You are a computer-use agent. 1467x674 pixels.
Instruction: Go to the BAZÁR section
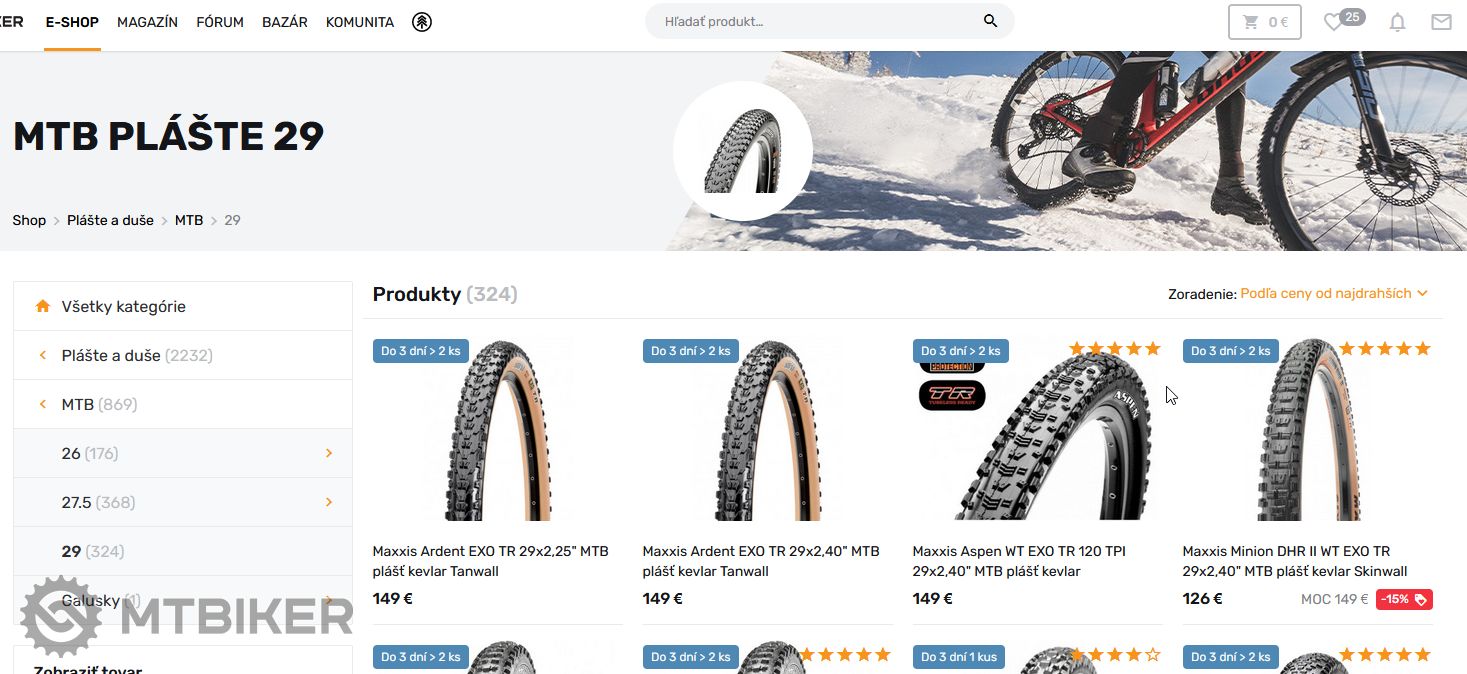pyautogui.click(x=285, y=22)
